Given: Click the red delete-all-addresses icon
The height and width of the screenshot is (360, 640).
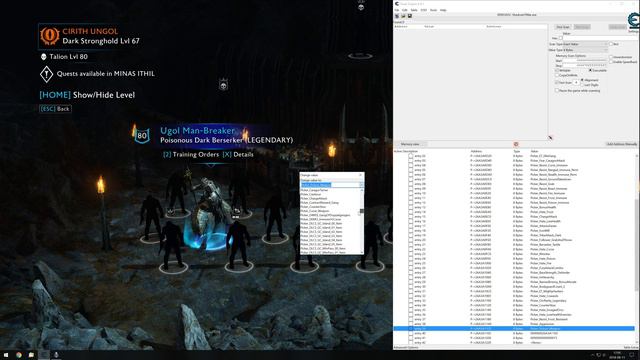Looking at the screenshot, I should tap(516, 144).
